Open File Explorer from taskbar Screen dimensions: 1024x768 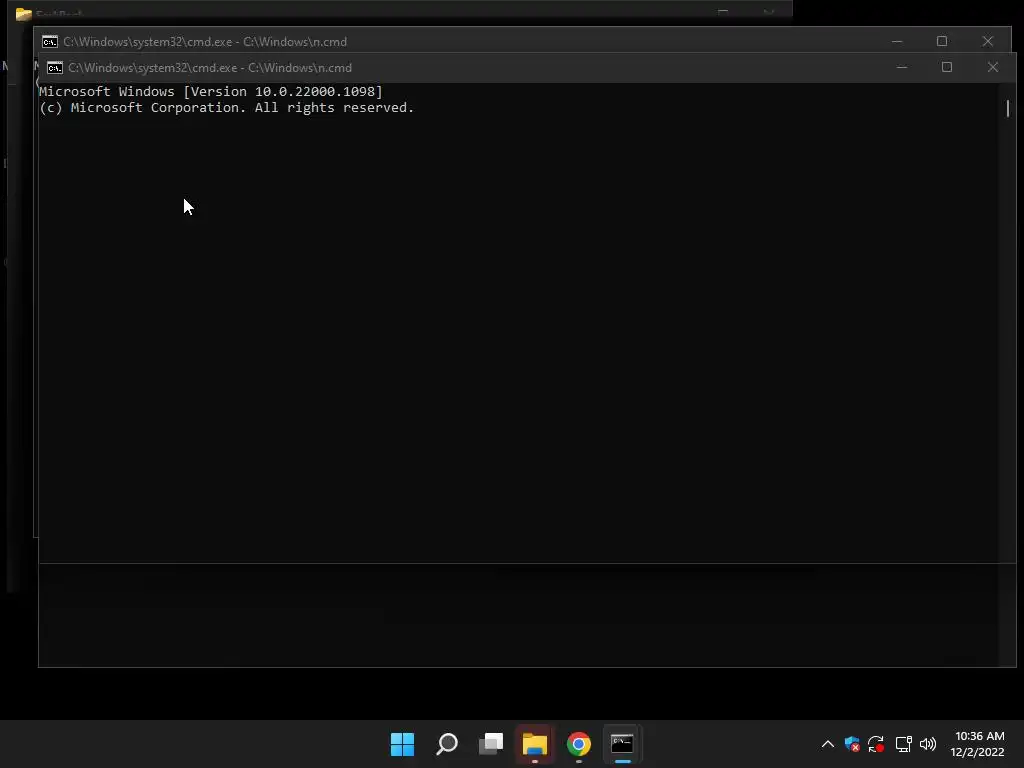(535, 744)
